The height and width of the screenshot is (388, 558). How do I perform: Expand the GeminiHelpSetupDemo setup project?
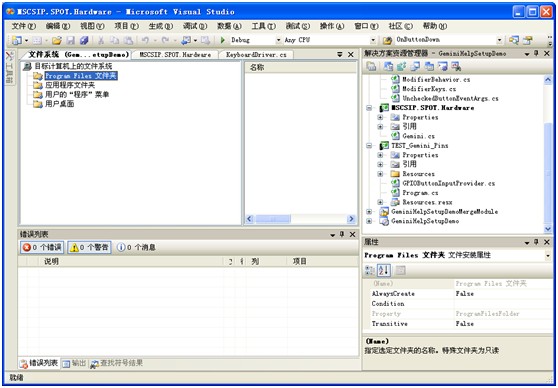(369, 221)
